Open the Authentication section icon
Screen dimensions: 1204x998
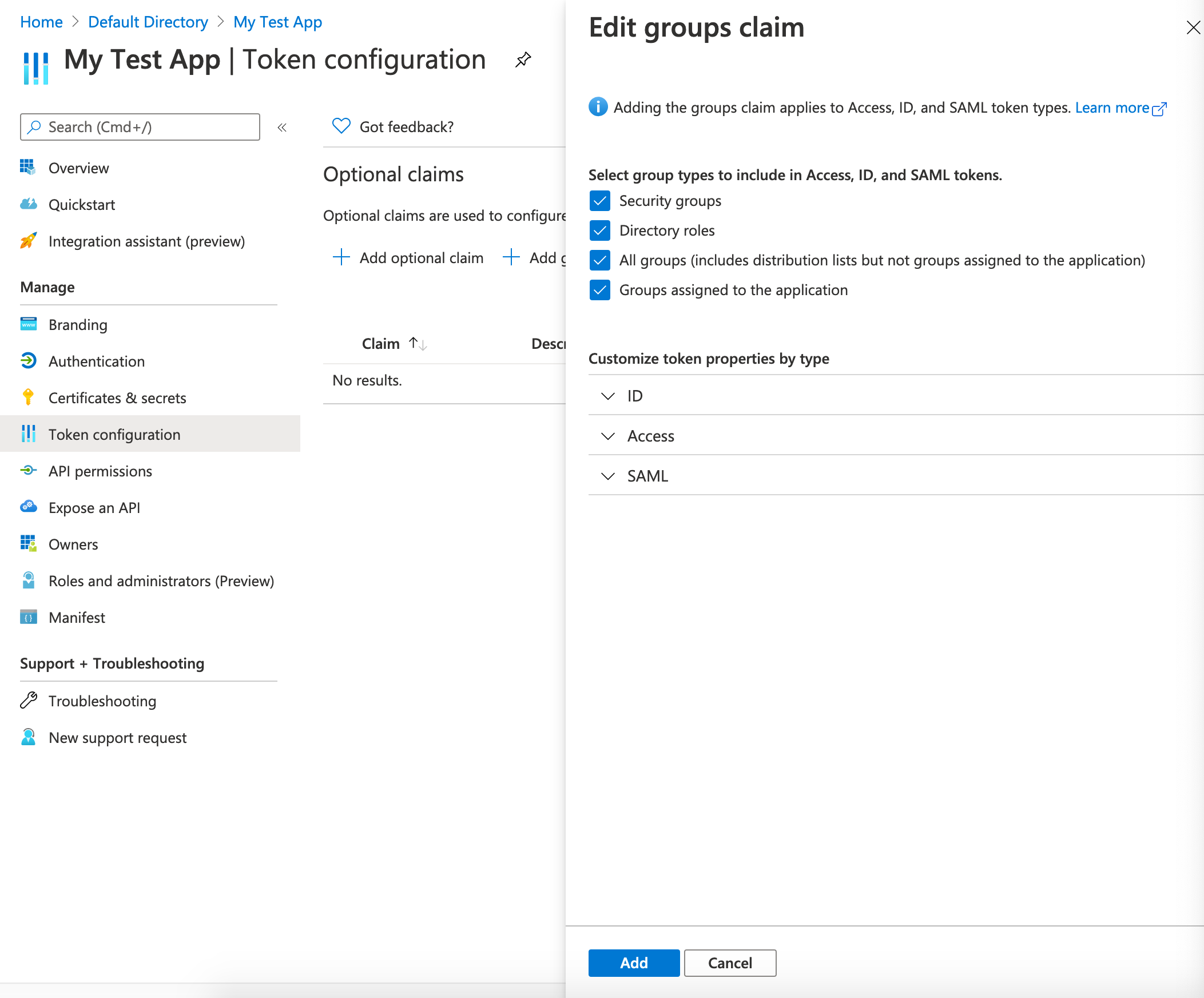click(28, 361)
